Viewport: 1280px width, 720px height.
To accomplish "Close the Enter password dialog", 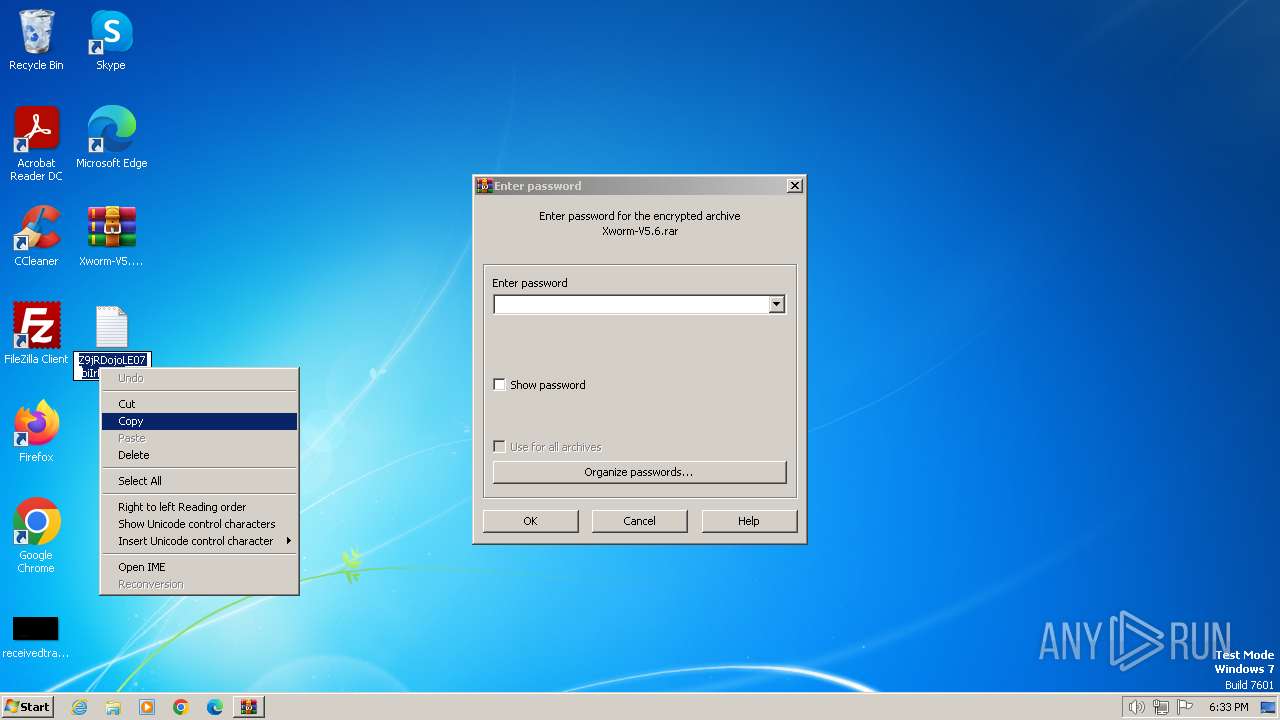I will pyautogui.click(x=795, y=186).
